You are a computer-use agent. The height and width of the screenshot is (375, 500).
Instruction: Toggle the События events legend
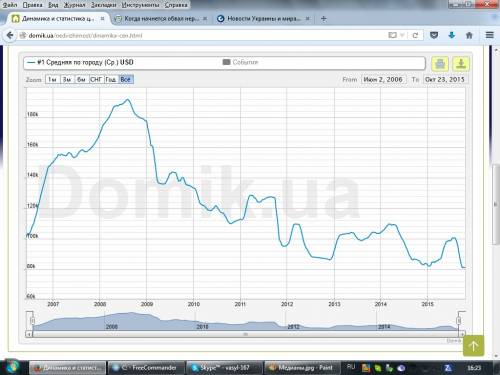click(240, 62)
